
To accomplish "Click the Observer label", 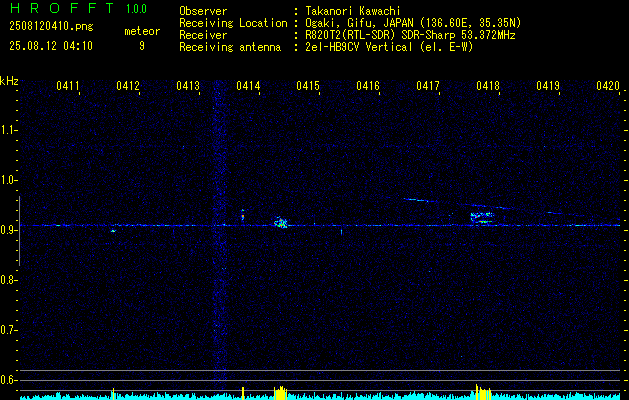I will tap(203, 11).
